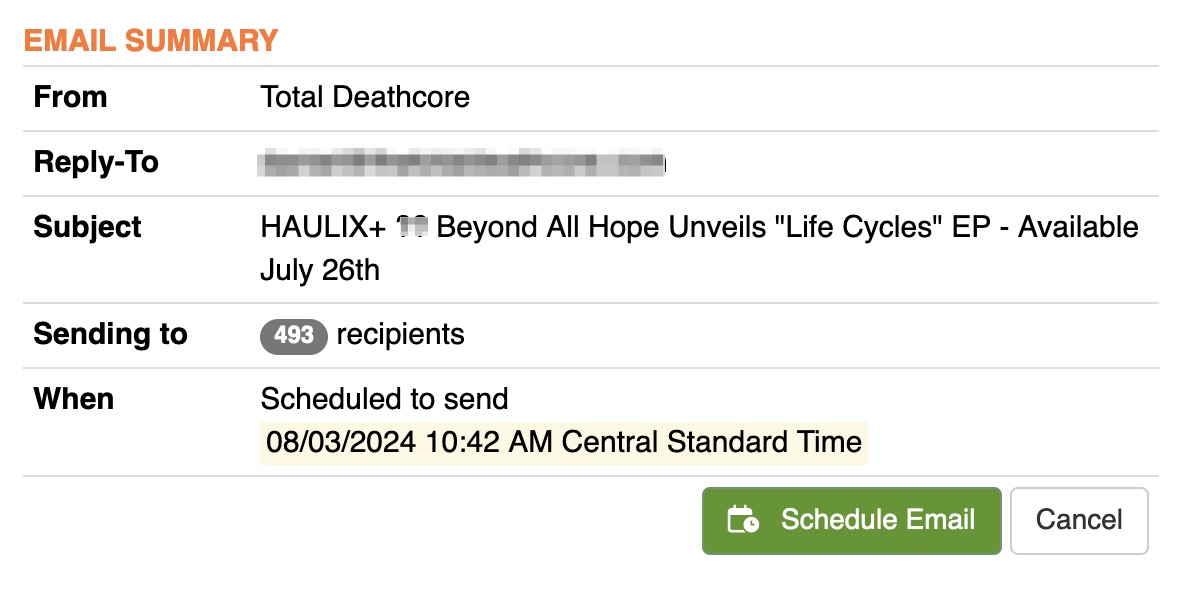Image resolution: width=1182 pixels, height=596 pixels.
Task: Click the Subject row label
Action: pos(88,228)
